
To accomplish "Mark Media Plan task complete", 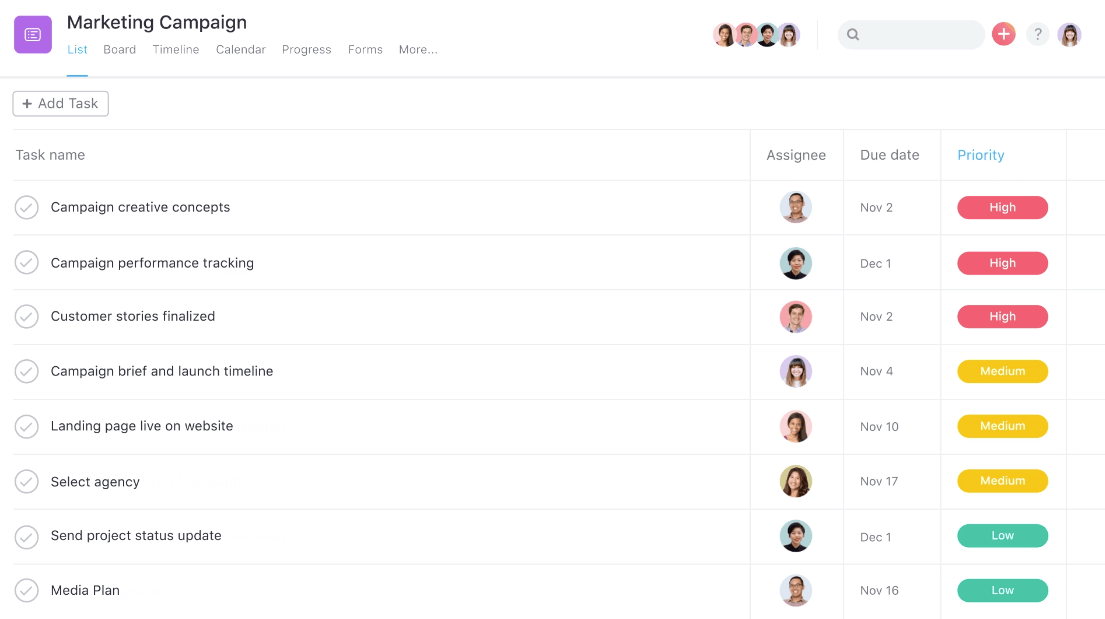I will click(27, 590).
